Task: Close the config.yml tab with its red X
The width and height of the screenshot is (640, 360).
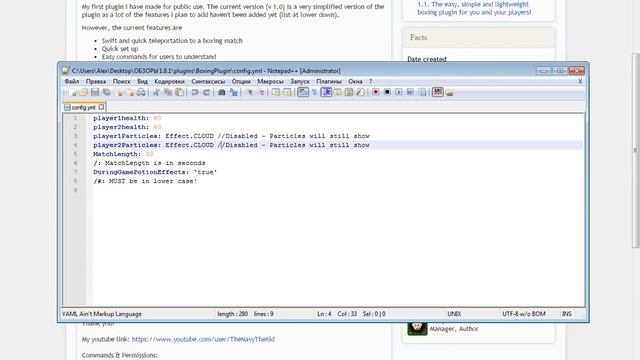Action: (x=101, y=107)
